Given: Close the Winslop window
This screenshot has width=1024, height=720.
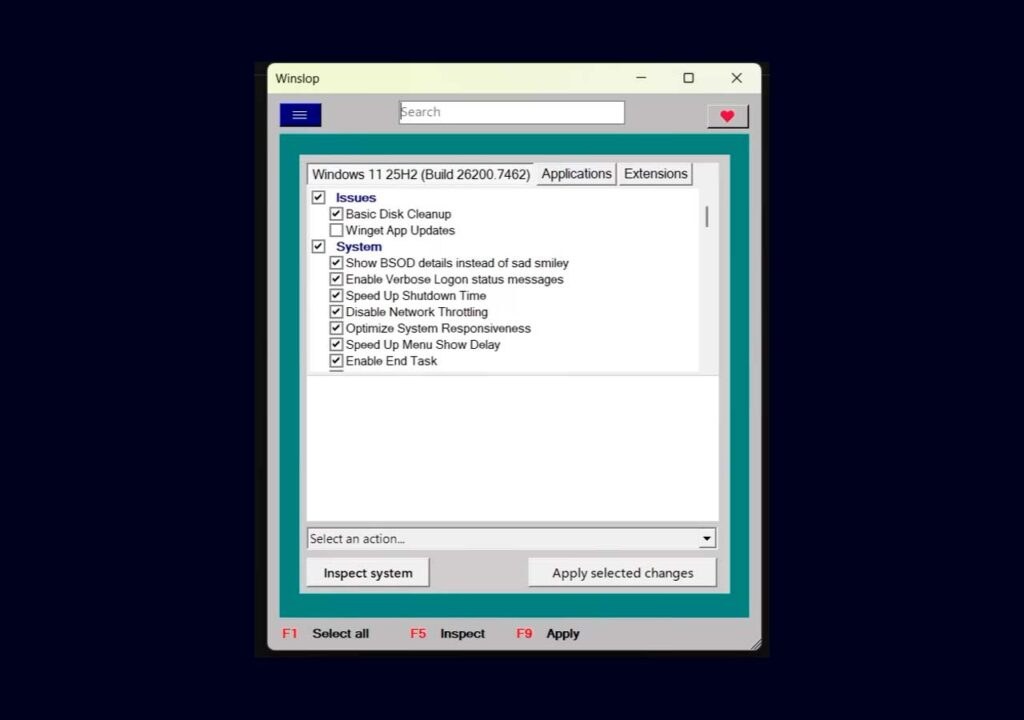Looking at the screenshot, I should coord(736,78).
